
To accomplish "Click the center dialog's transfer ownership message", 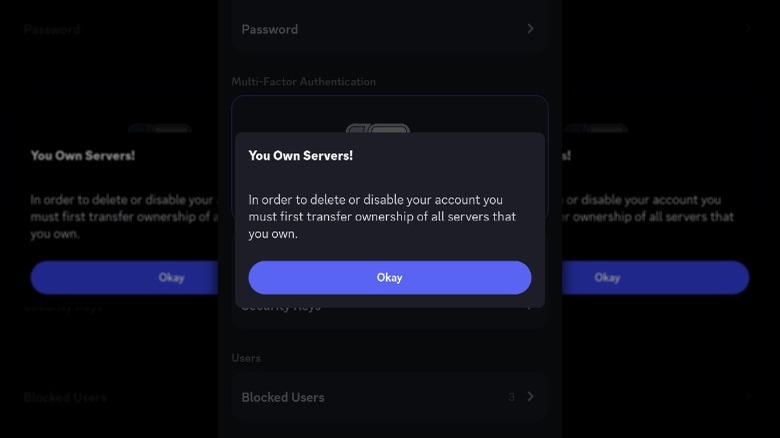I will 382,217.
